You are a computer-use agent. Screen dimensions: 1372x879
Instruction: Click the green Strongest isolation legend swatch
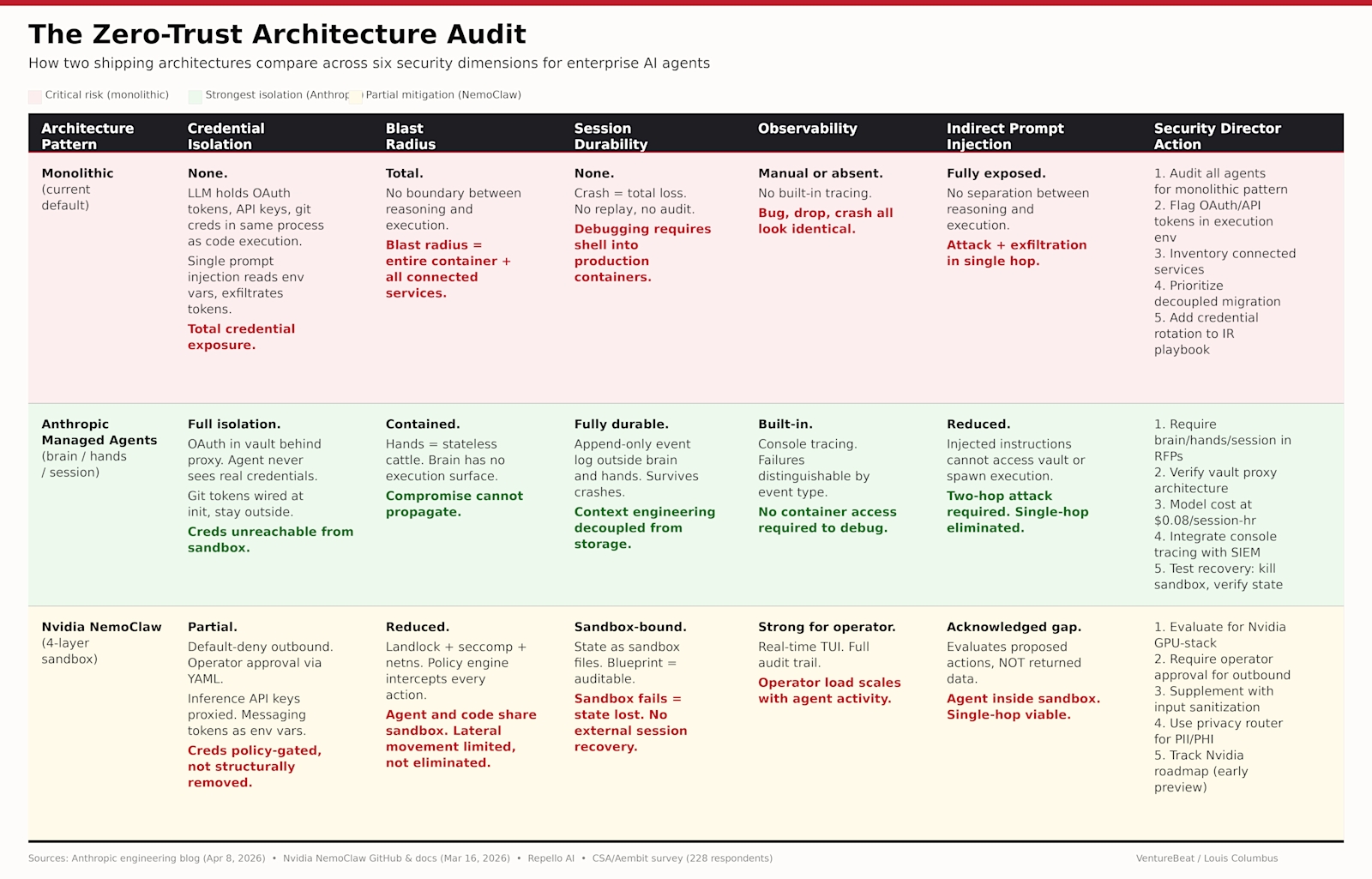pyautogui.click(x=195, y=96)
